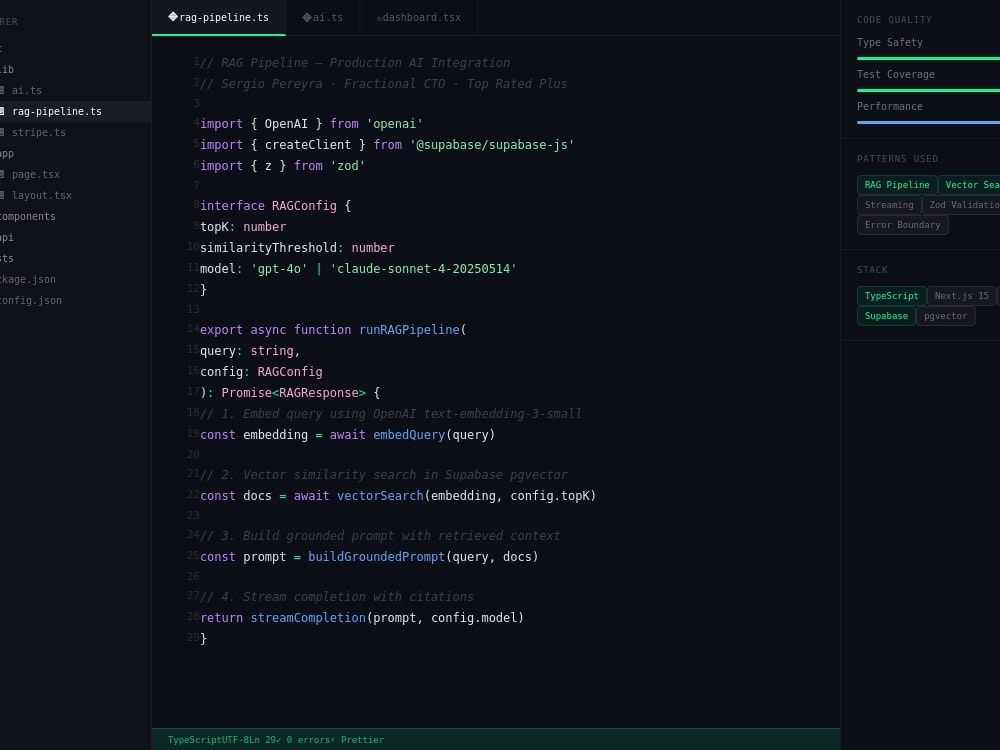Click the PATTERNS USED section header
Screen dimensions: 1000x750
tap(897, 159)
